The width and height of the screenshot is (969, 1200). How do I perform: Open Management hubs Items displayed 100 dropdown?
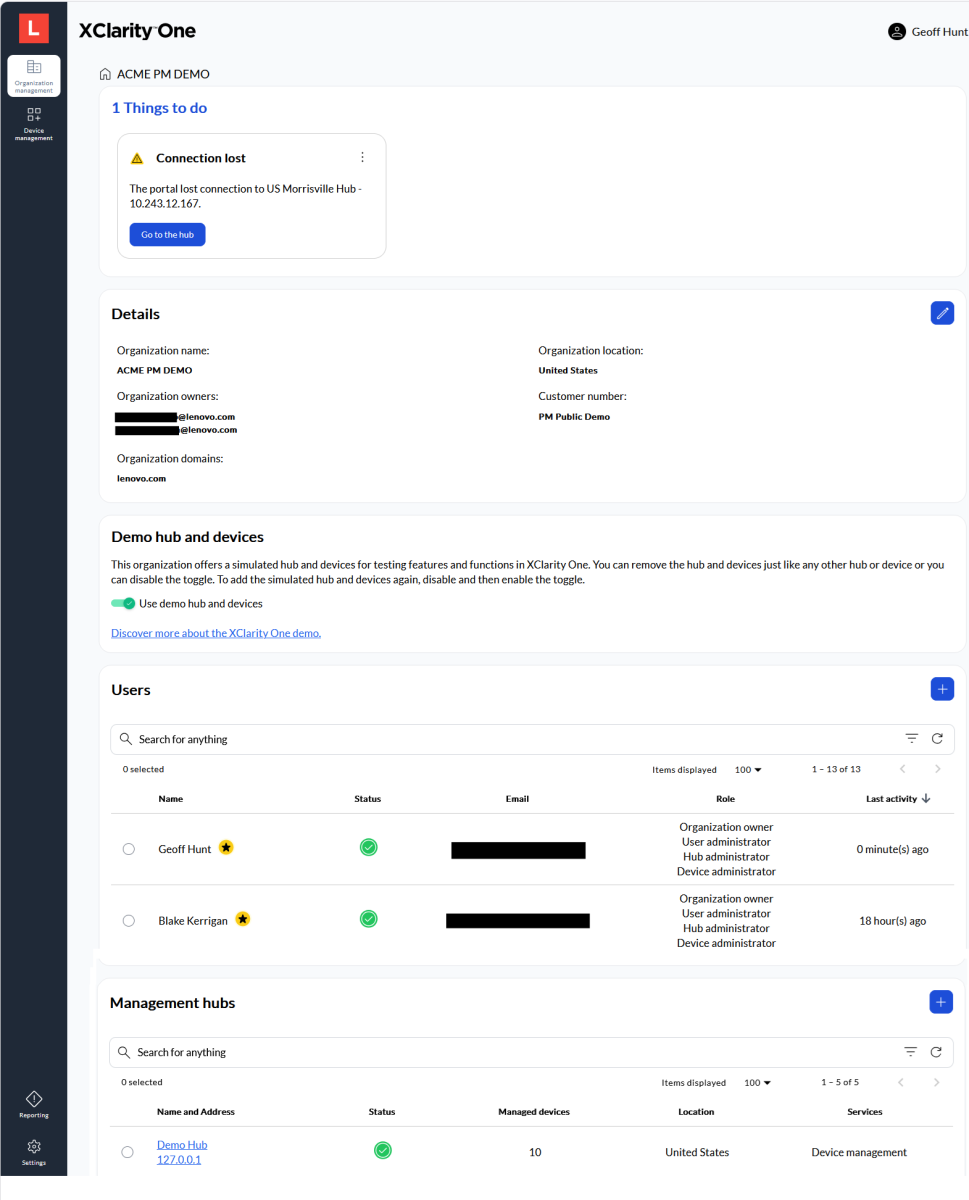point(758,1083)
